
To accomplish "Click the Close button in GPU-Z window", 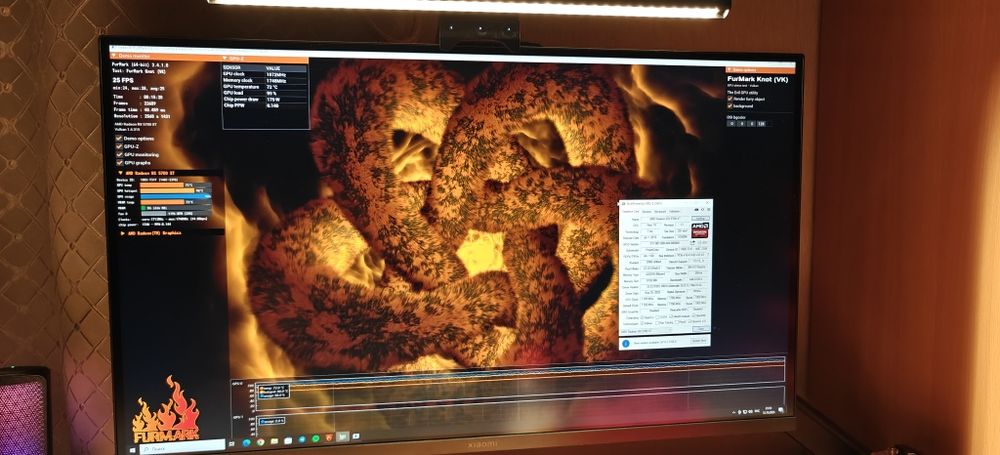I will (701, 329).
